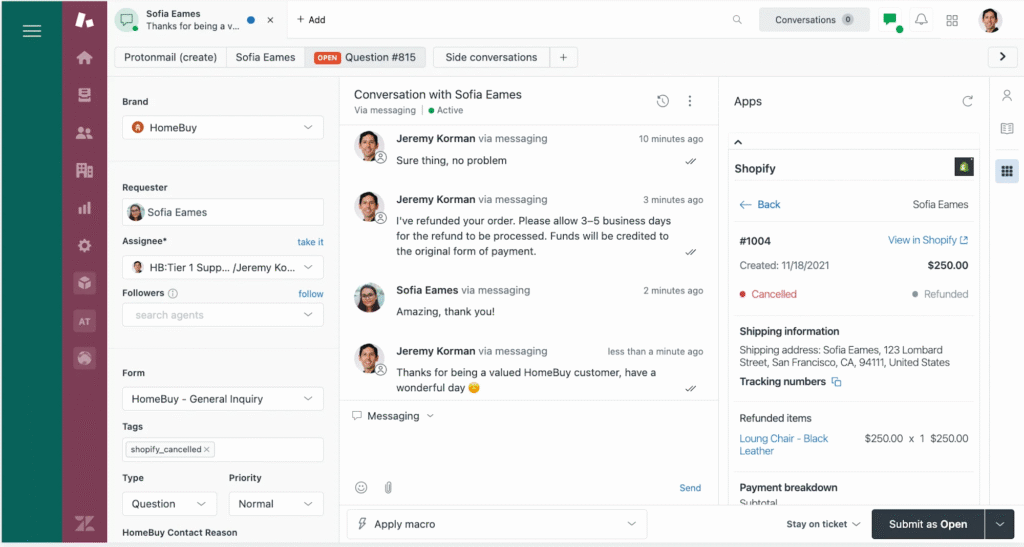This screenshot has height=547, width=1024.
Task: Open Admin settings gear icon in sidebar
Action: (x=85, y=246)
